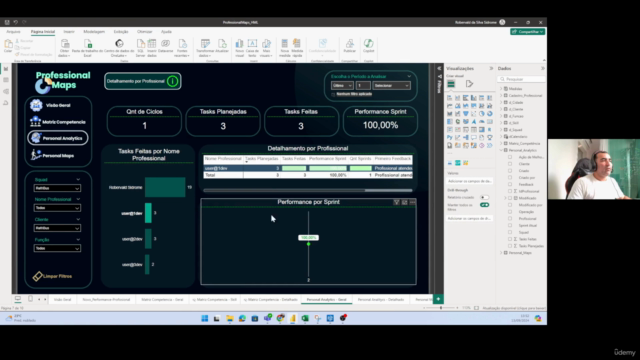Add a new report page
640x360 pixels.
point(438,299)
